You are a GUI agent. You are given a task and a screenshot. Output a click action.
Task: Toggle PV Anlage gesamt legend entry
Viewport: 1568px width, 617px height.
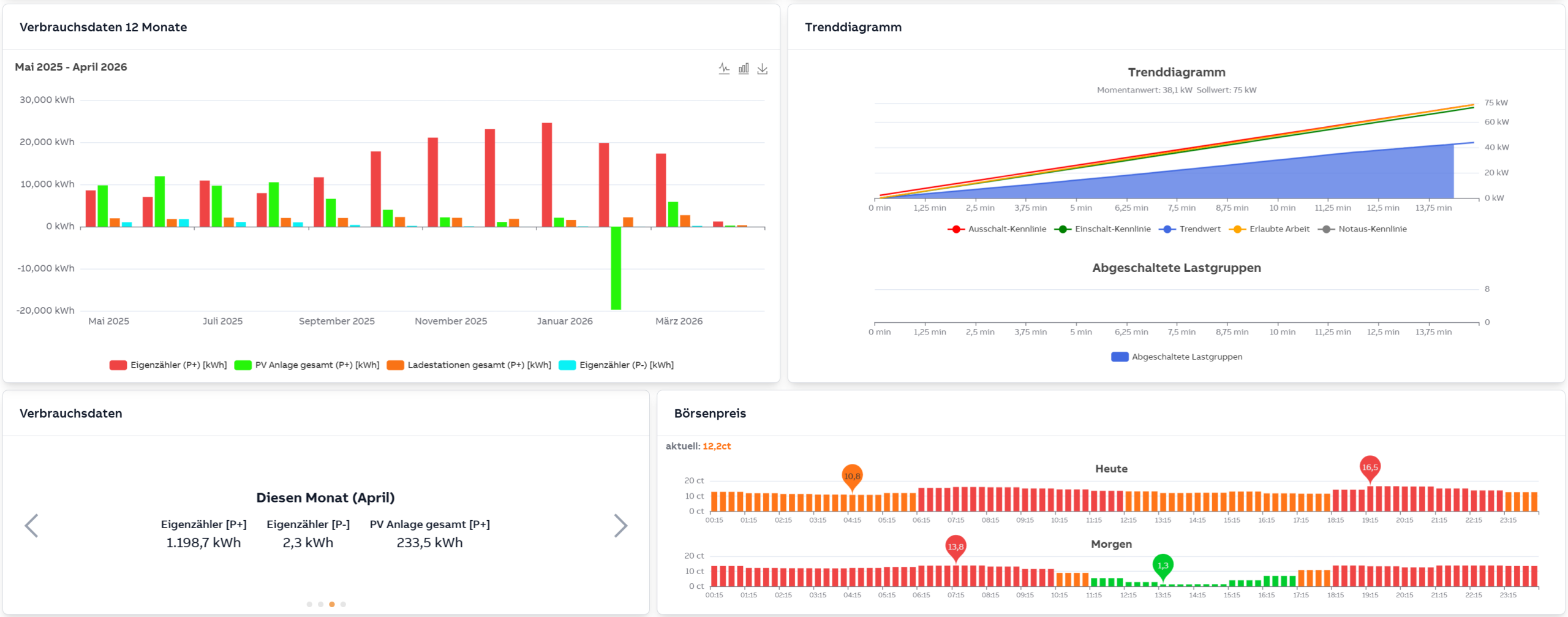(307, 365)
